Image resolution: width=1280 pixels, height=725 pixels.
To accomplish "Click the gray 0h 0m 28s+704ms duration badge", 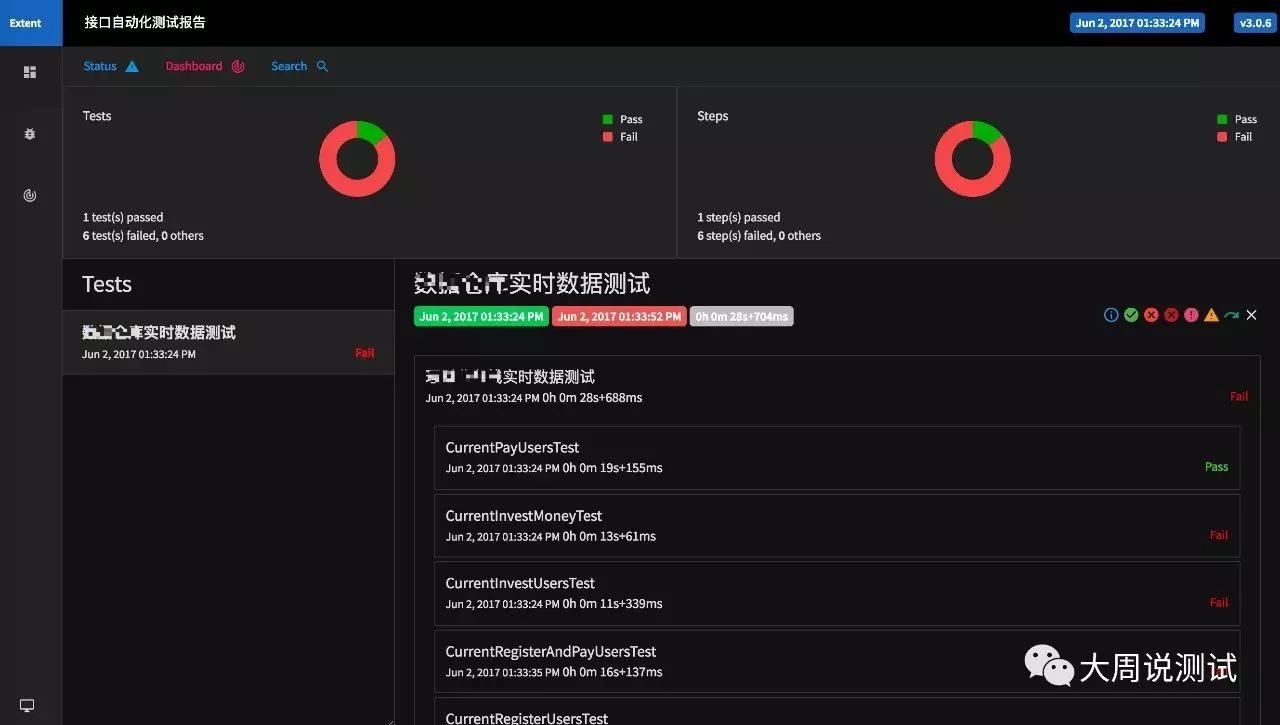I will (742, 317).
